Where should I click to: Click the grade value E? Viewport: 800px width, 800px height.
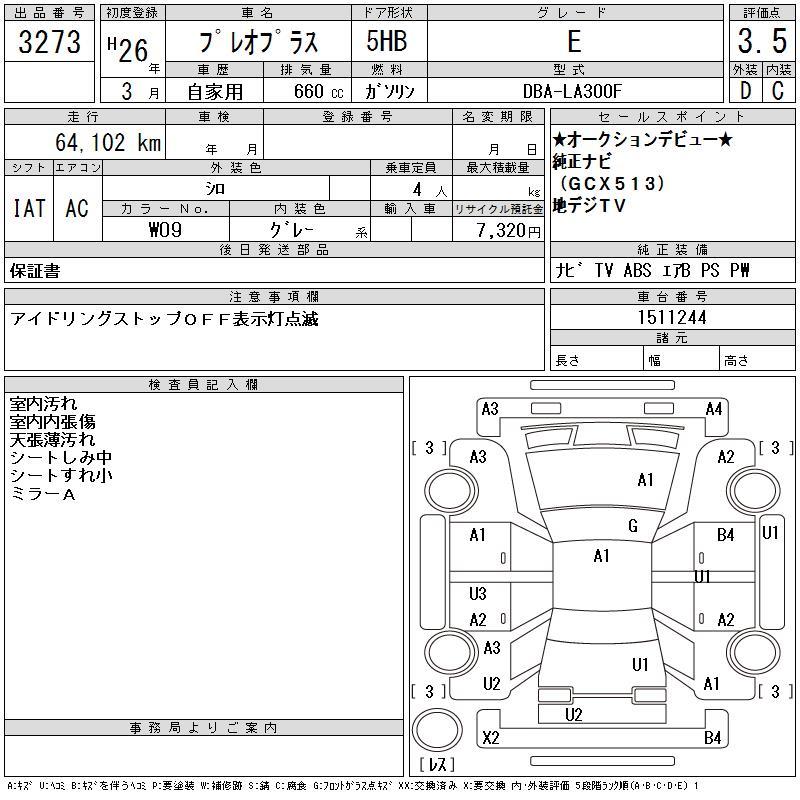(x=574, y=41)
